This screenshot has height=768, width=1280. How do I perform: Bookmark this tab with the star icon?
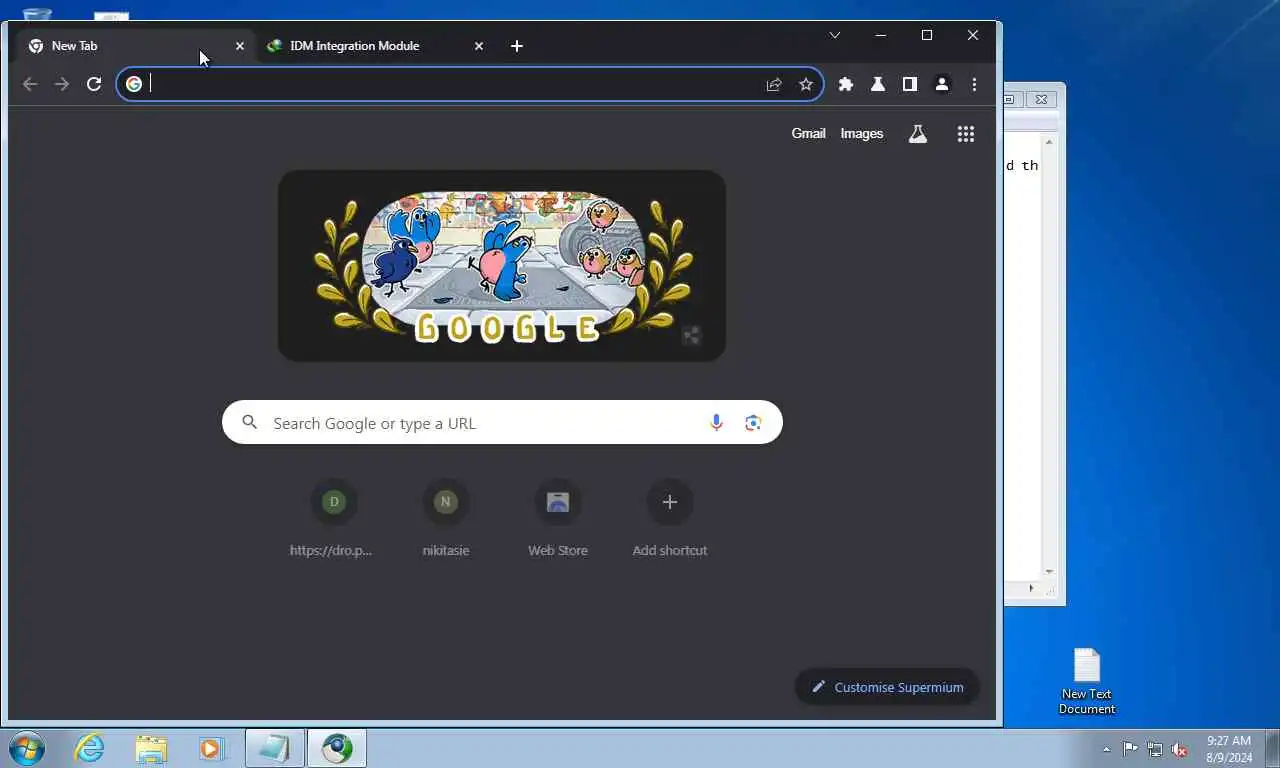(806, 84)
